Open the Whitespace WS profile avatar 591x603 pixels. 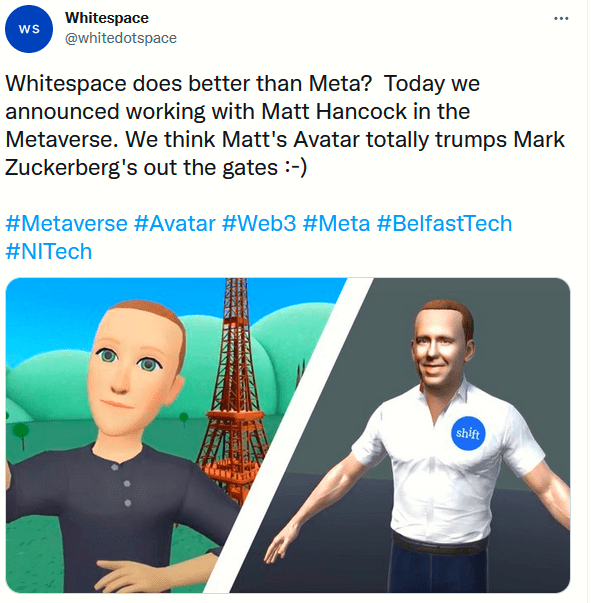29,29
